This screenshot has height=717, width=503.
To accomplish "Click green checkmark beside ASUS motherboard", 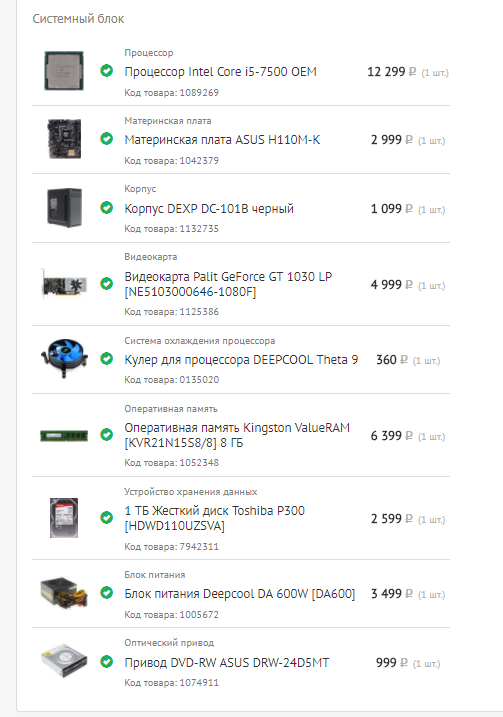I will click(107, 139).
